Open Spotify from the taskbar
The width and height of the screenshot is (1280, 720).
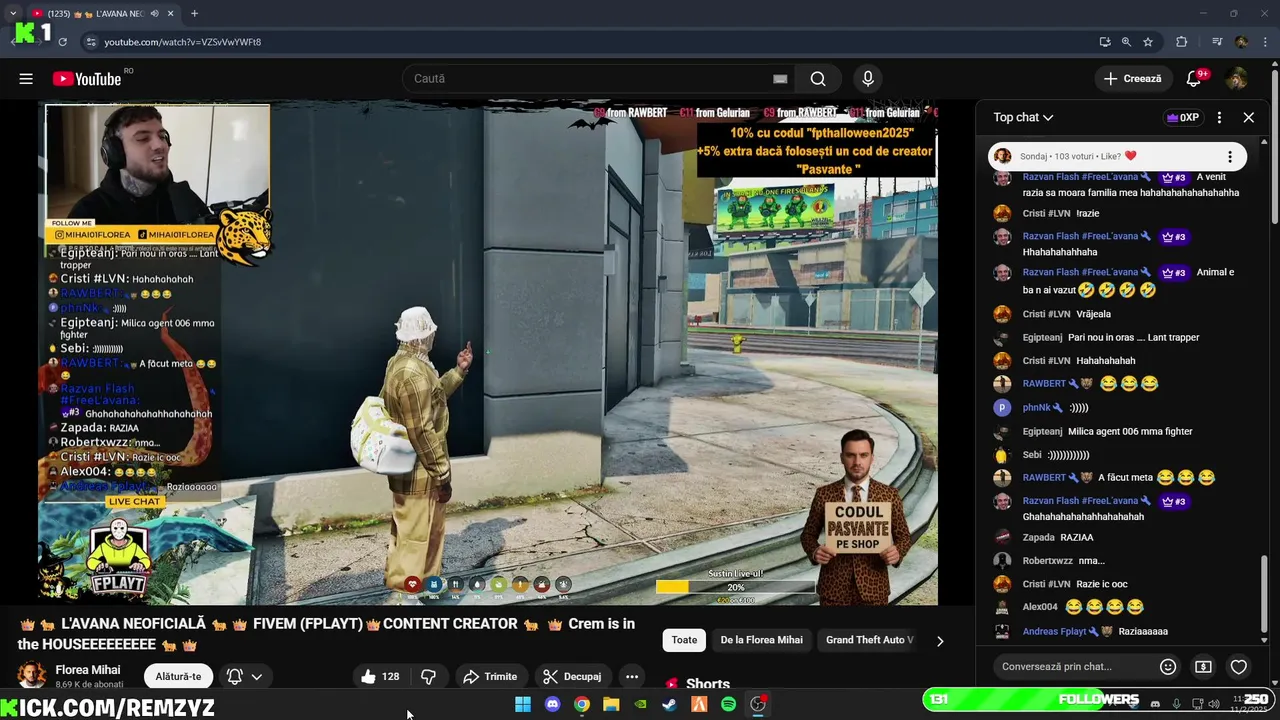coord(728,704)
